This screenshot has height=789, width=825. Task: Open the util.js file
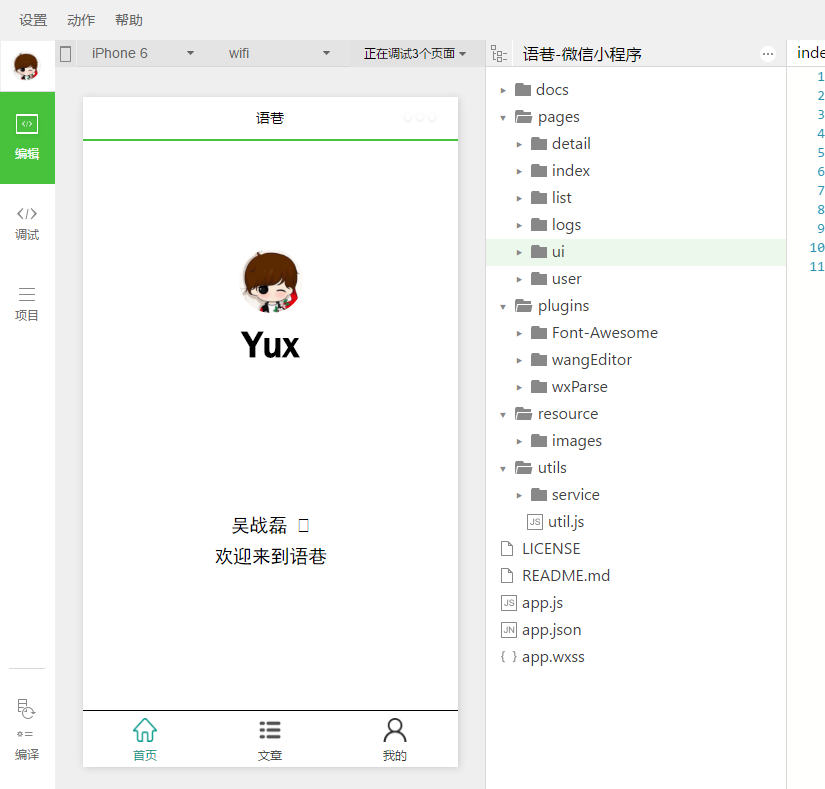636,522
